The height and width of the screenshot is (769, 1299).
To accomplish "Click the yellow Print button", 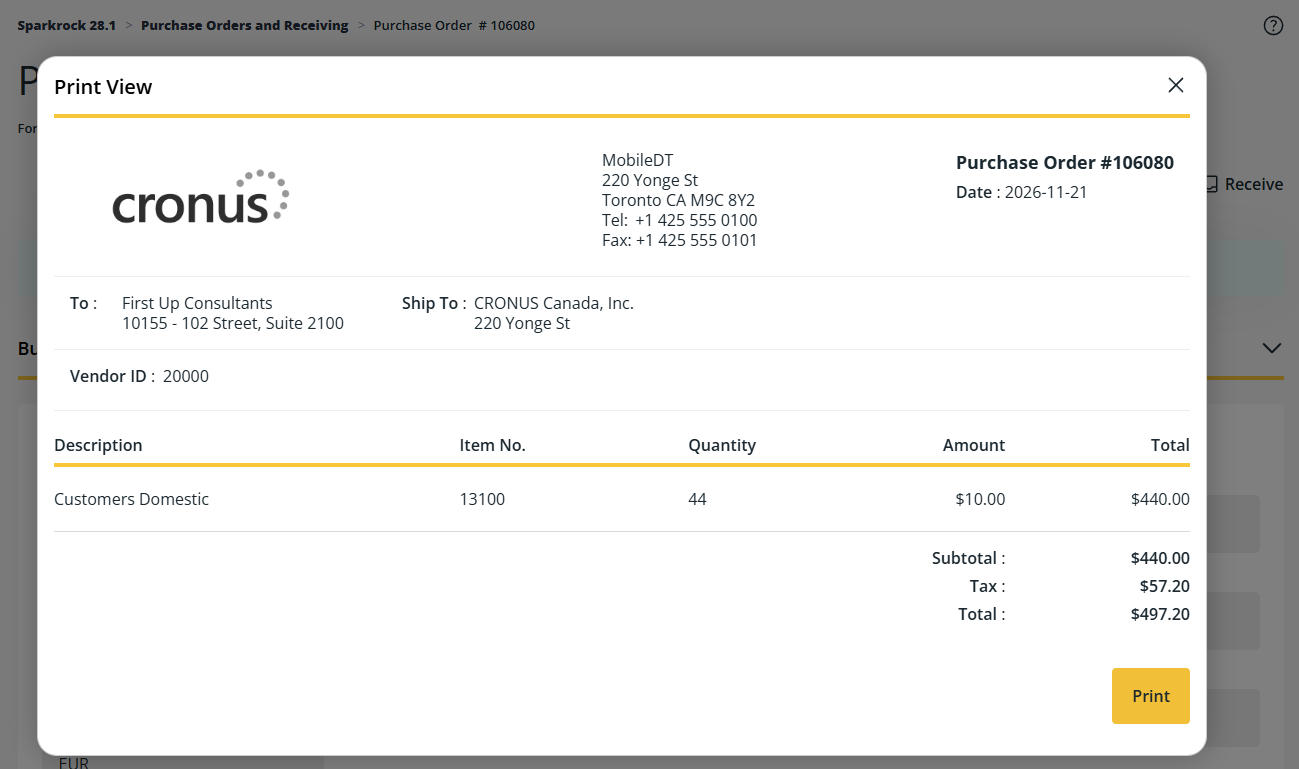I will click(x=1151, y=696).
